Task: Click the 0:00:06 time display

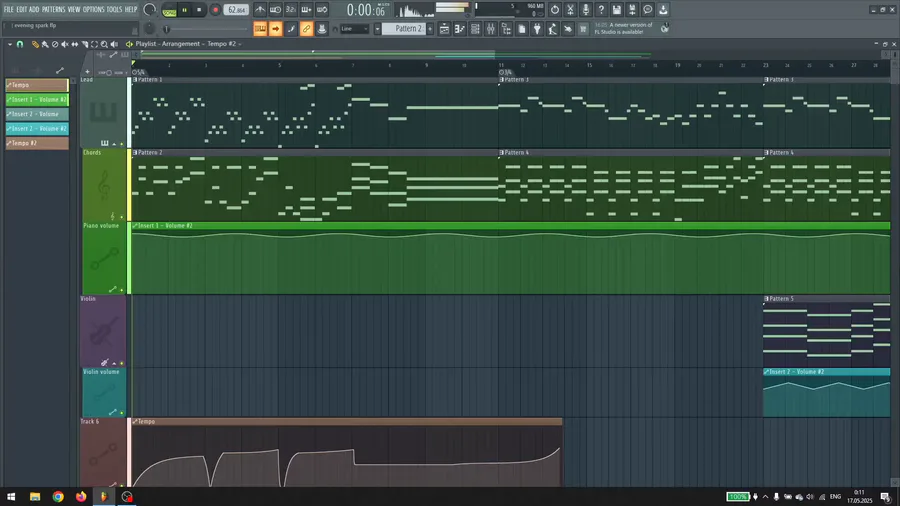Action: coord(366,10)
